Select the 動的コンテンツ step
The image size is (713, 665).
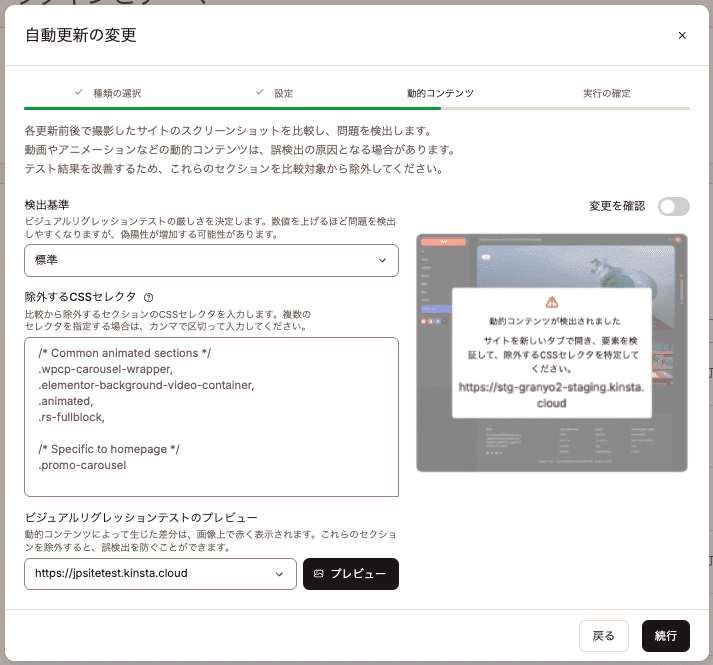[440, 93]
